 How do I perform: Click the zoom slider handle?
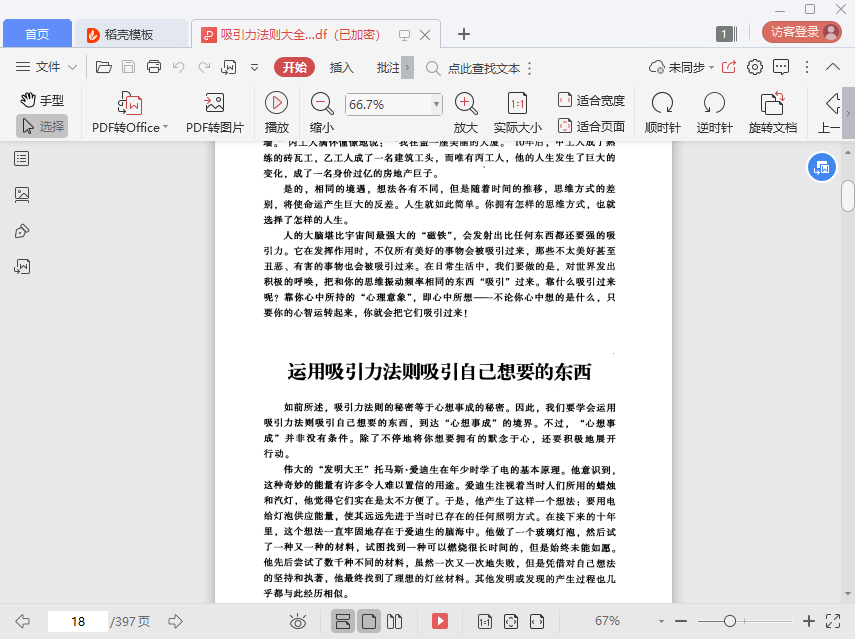click(x=730, y=621)
